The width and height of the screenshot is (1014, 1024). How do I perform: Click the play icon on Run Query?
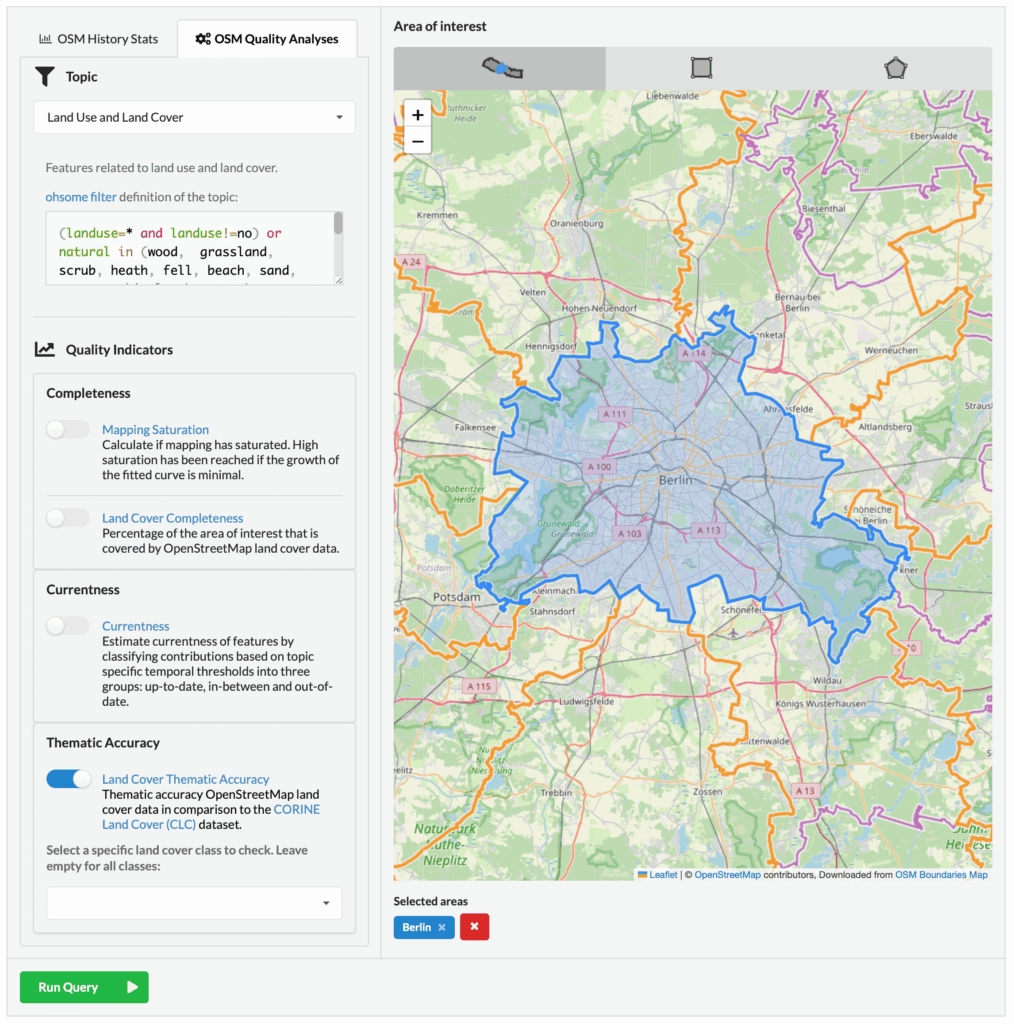point(132,987)
